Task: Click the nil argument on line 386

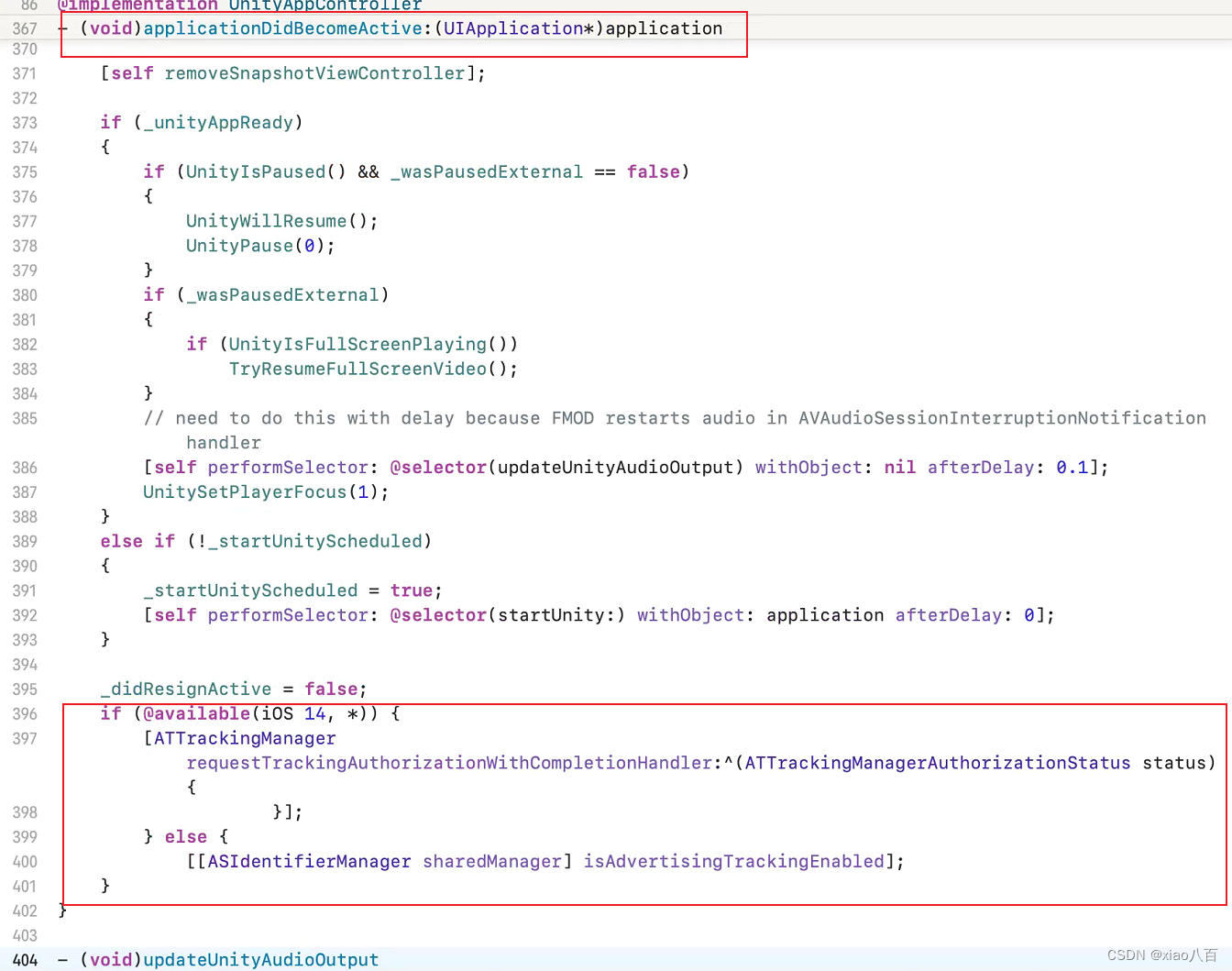Action: pyautogui.click(x=900, y=468)
